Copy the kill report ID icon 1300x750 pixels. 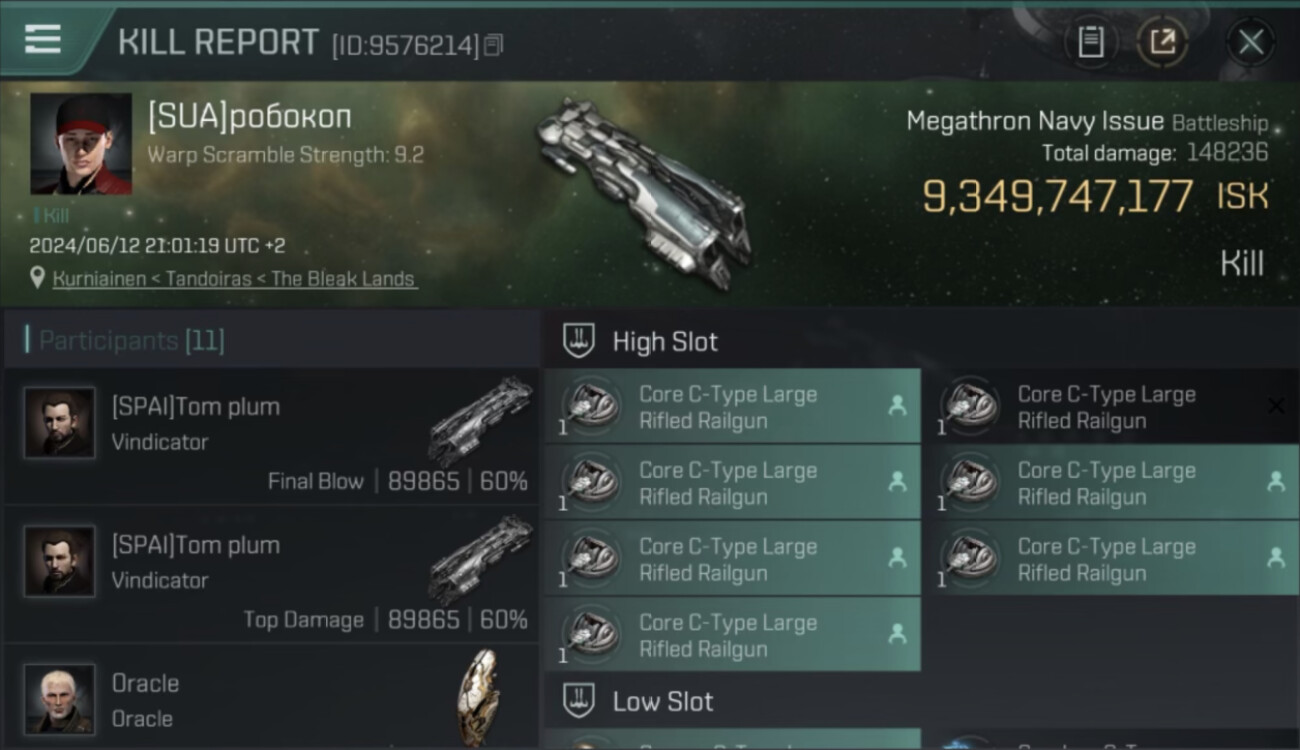(493, 45)
